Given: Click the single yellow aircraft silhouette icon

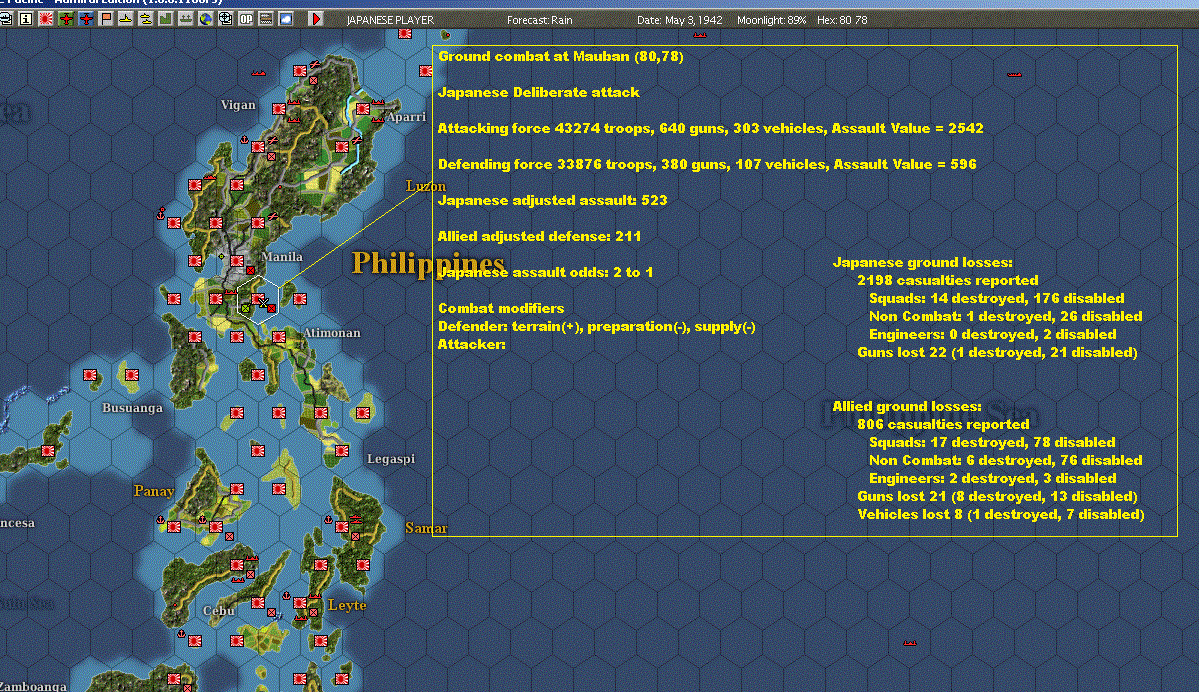Looking at the screenshot, I should coord(126,19).
